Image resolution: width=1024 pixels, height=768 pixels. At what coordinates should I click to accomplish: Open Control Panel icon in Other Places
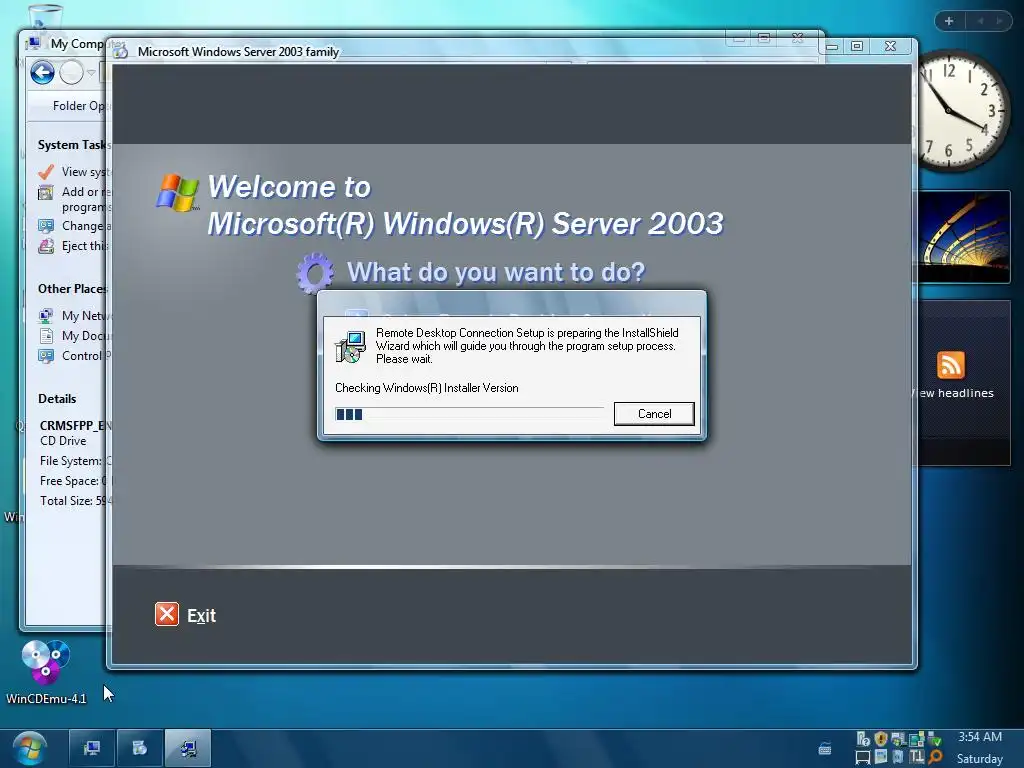[46, 356]
